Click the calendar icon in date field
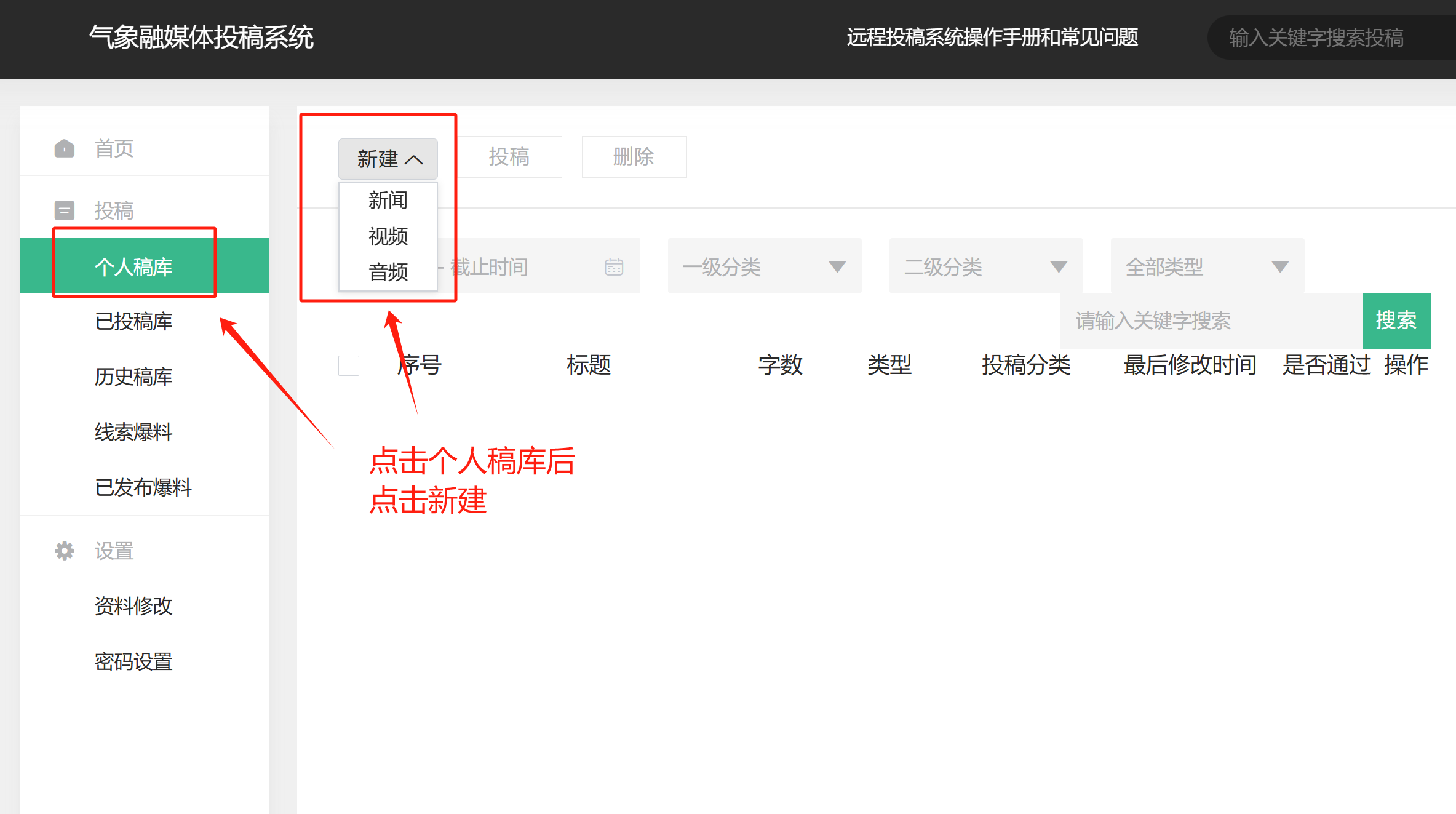Image resolution: width=1456 pixels, height=814 pixels. [613, 267]
